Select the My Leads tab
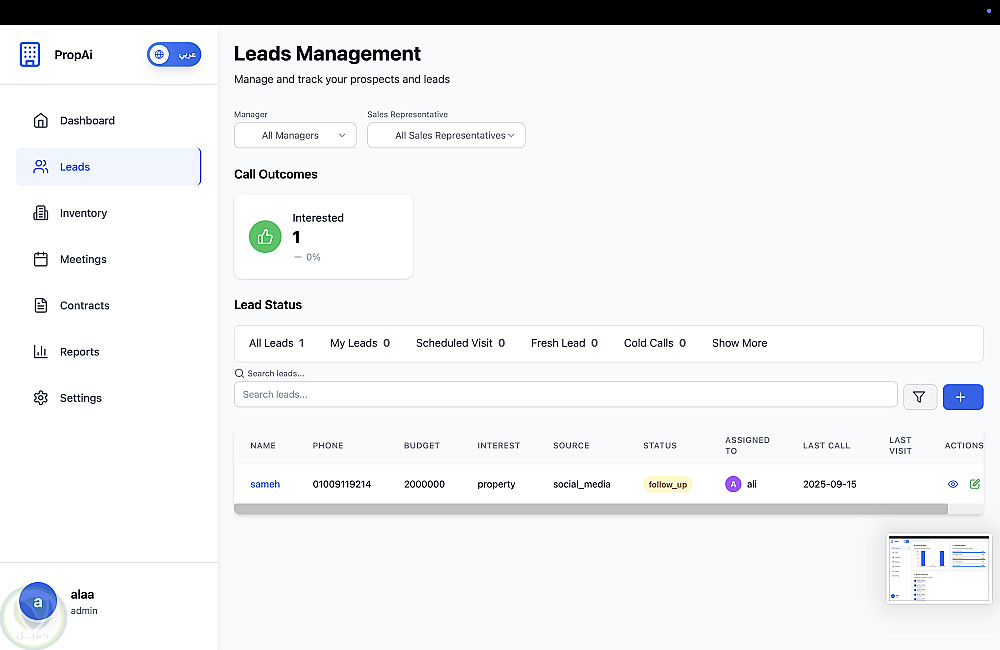The image size is (1000, 650). tap(360, 343)
